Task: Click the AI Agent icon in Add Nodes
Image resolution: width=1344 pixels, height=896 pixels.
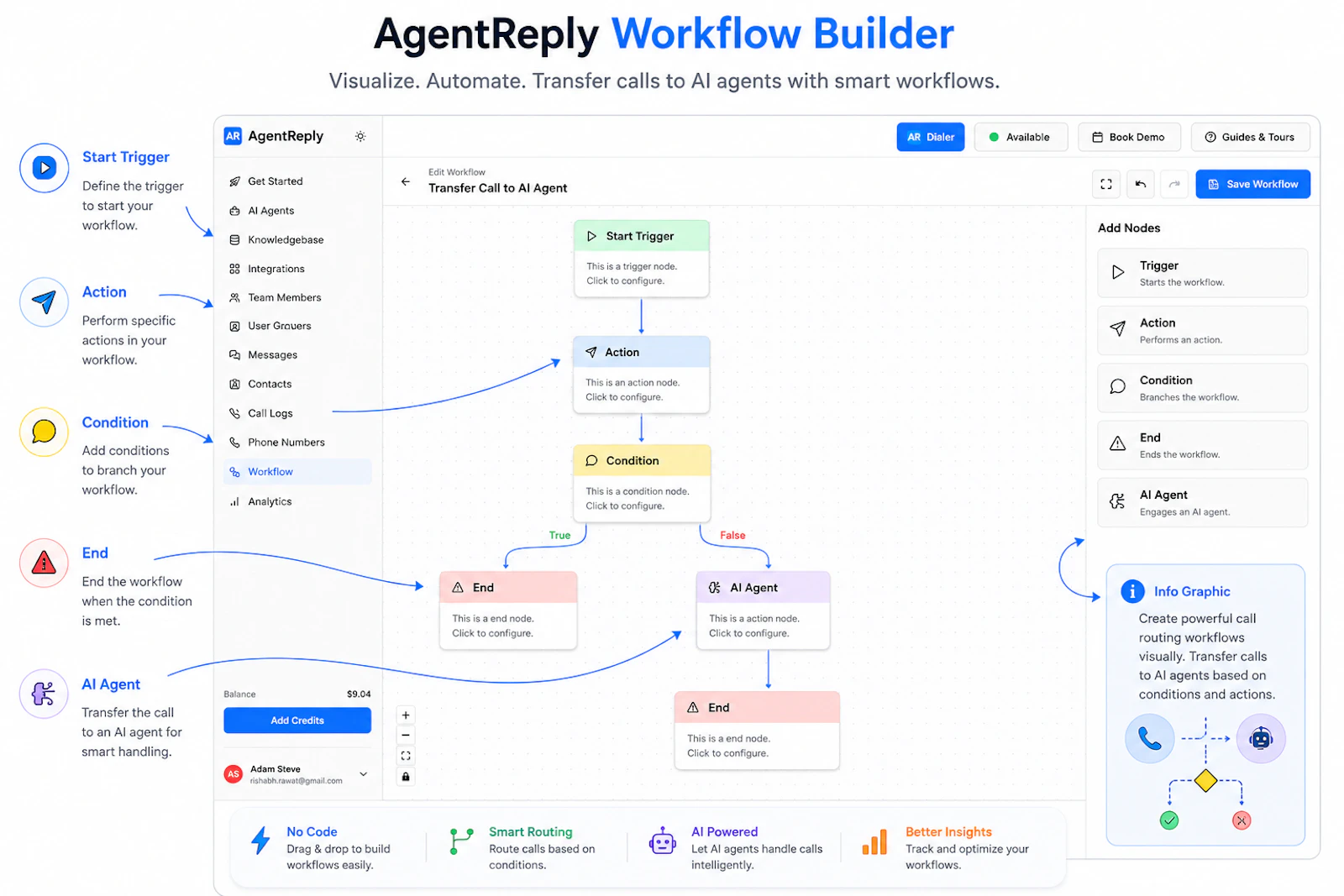Action: [1118, 501]
